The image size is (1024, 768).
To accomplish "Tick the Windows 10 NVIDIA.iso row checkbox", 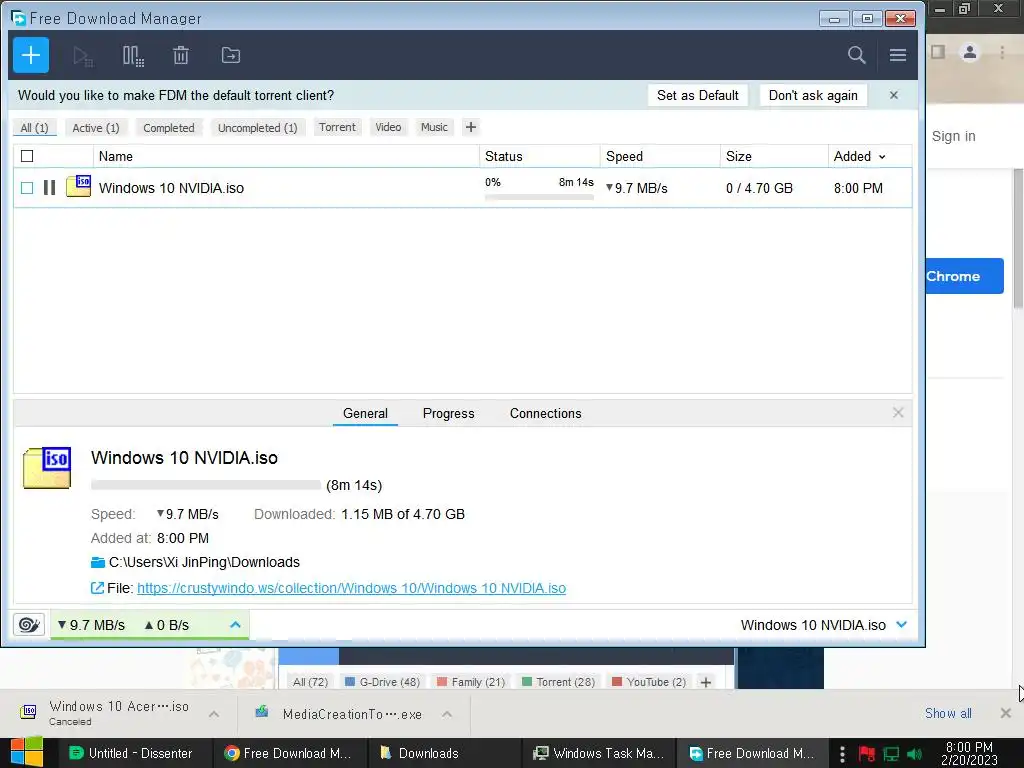I will 27,188.
